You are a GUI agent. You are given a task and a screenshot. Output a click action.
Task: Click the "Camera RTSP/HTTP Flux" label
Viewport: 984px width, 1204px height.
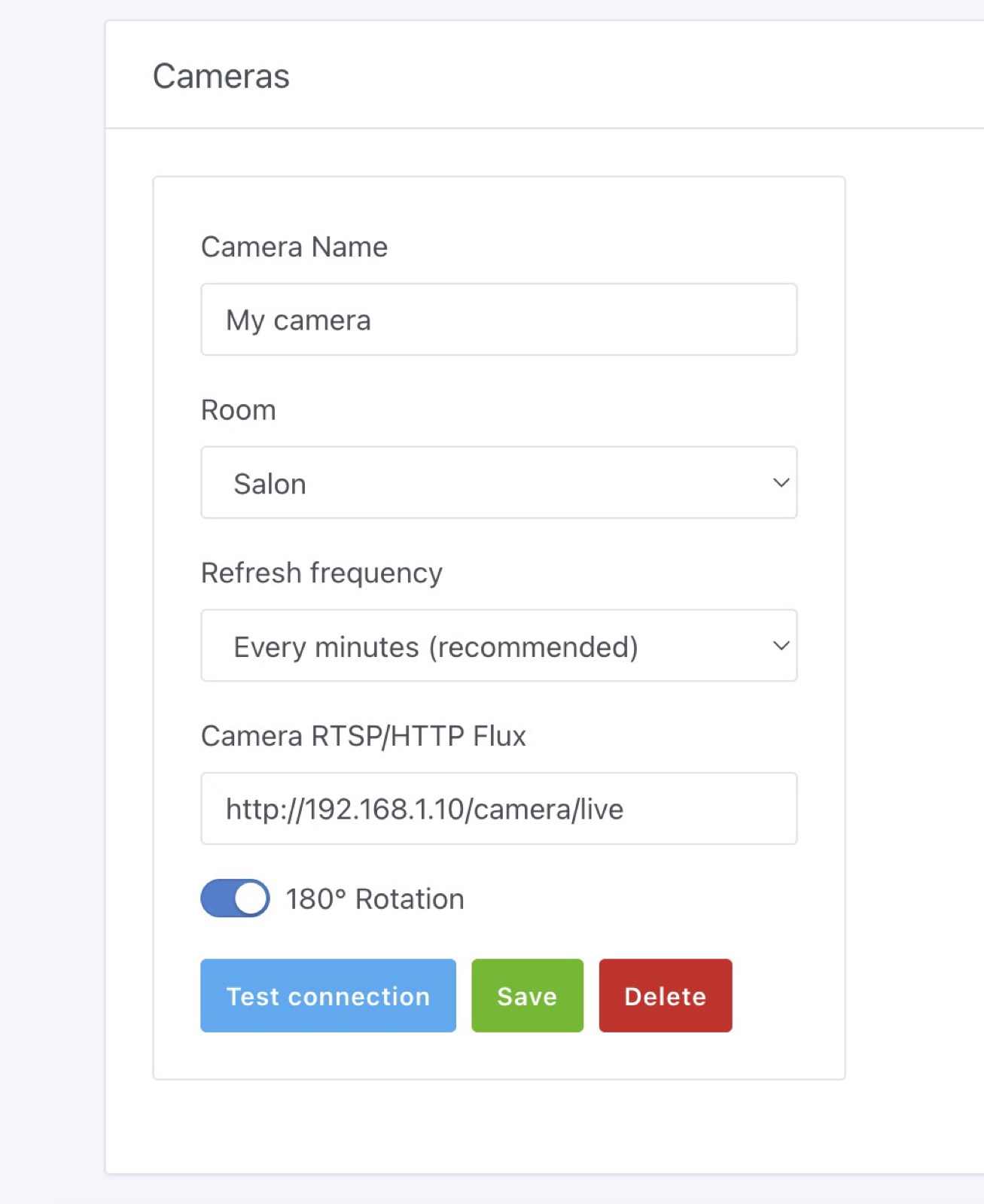pyautogui.click(x=364, y=736)
